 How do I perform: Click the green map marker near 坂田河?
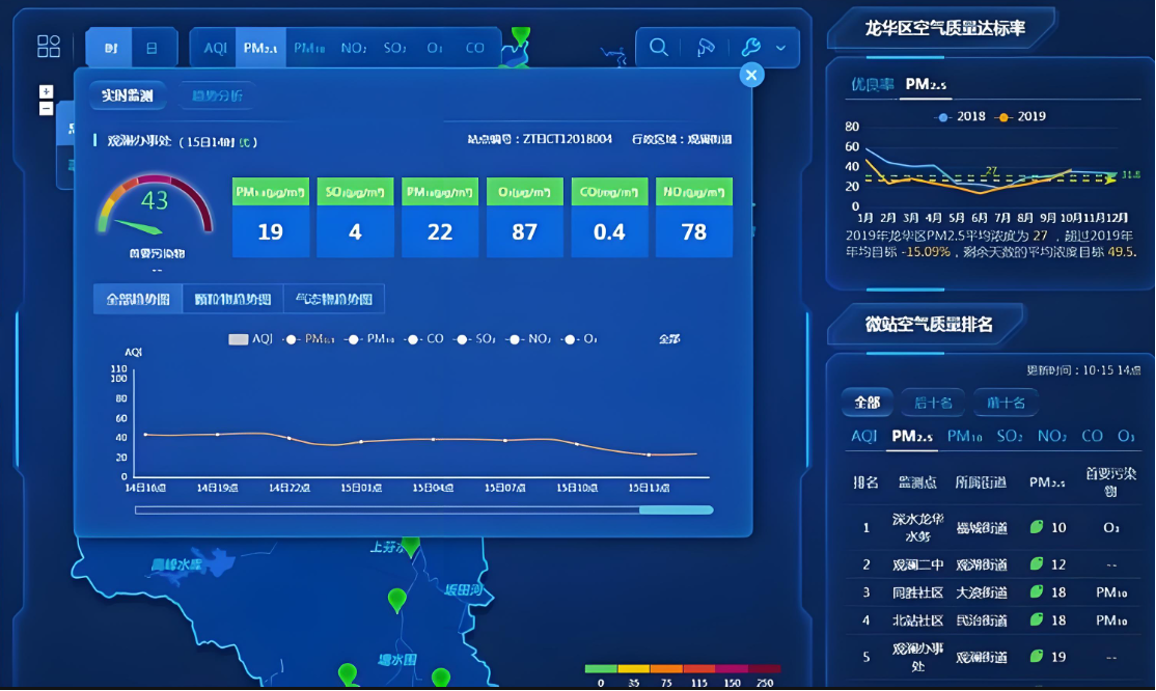(x=397, y=599)
